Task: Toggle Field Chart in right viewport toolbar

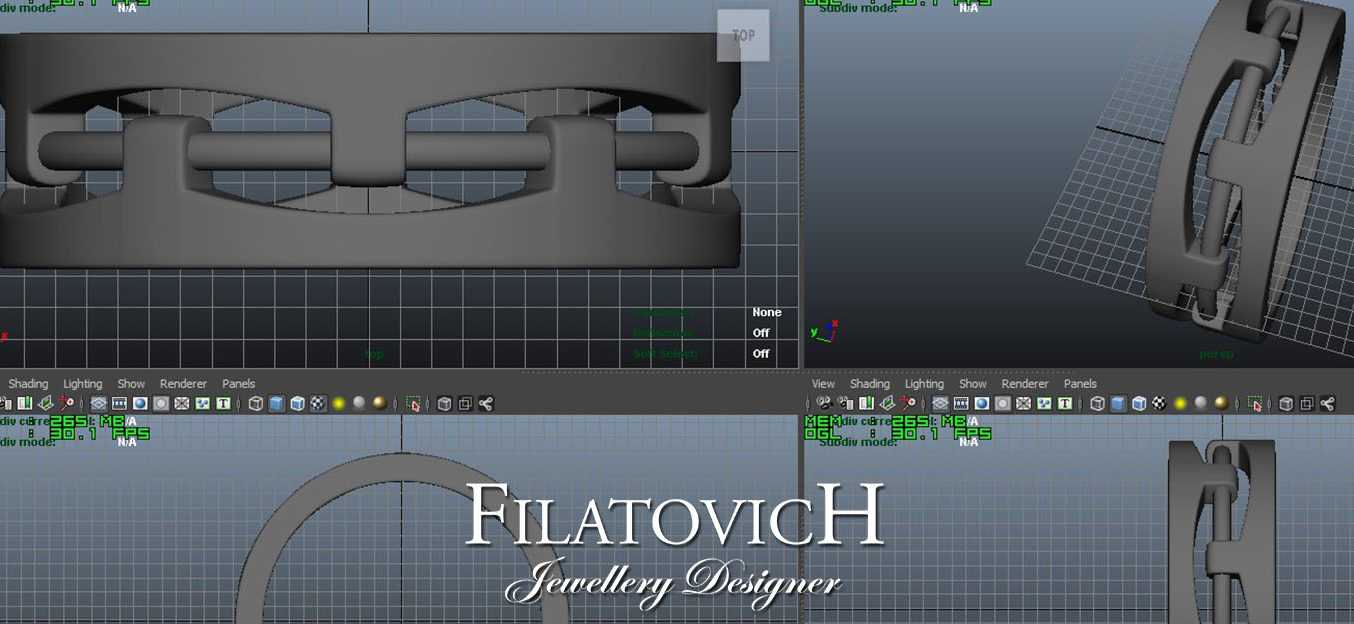Action: point(1023,403)
